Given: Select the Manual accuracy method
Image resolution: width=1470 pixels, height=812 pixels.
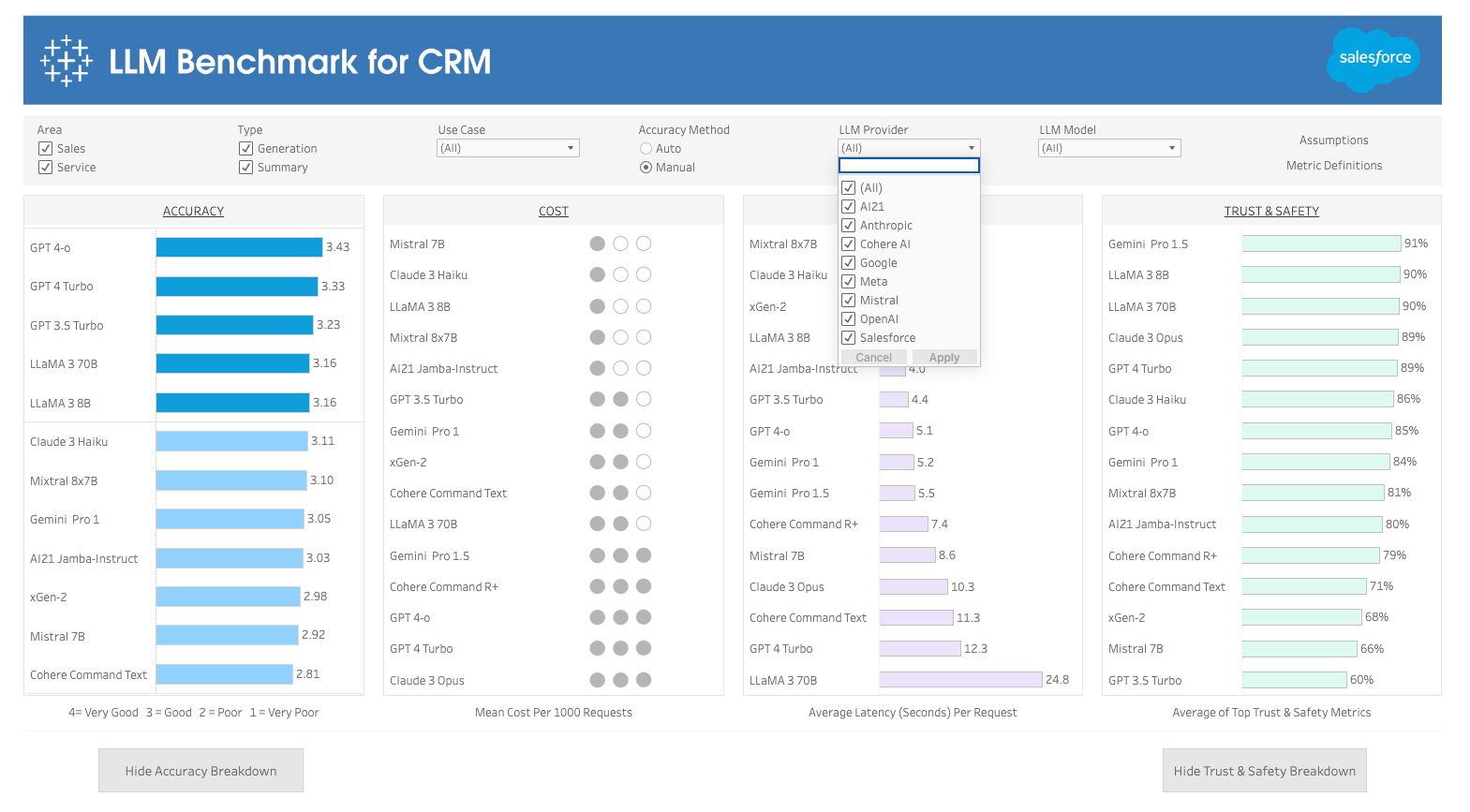Looking at the screenshot, I should point(646,167).
